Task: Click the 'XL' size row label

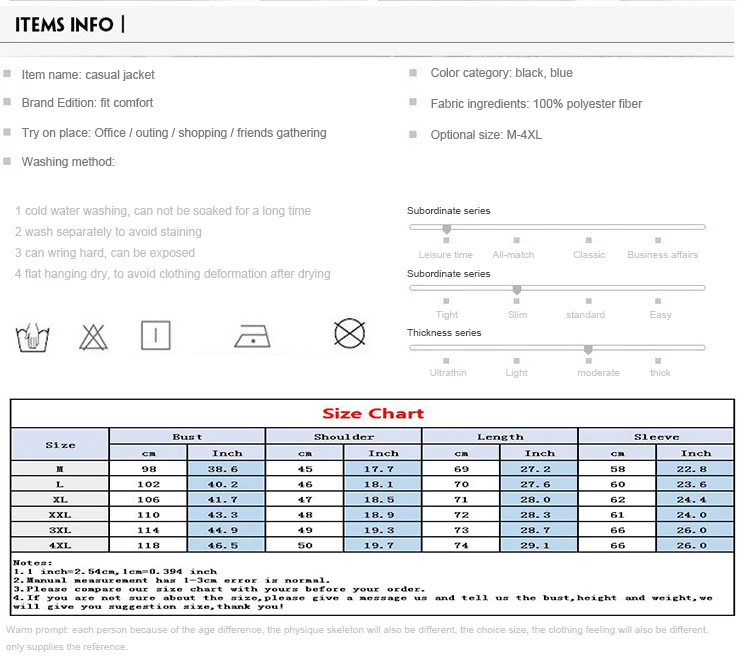Action: 60,500
